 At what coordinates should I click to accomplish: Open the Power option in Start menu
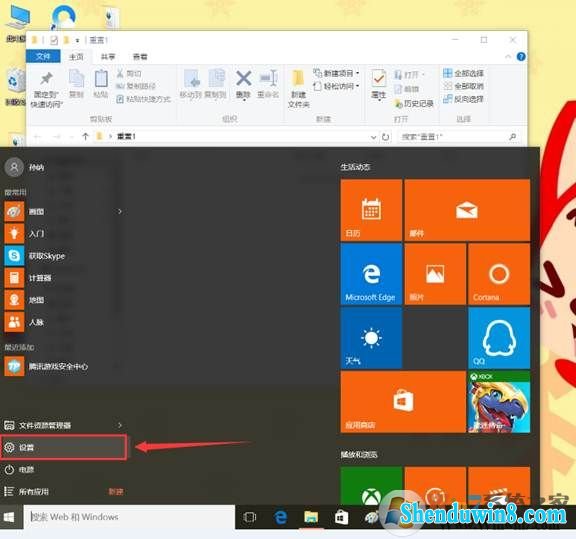63,469
